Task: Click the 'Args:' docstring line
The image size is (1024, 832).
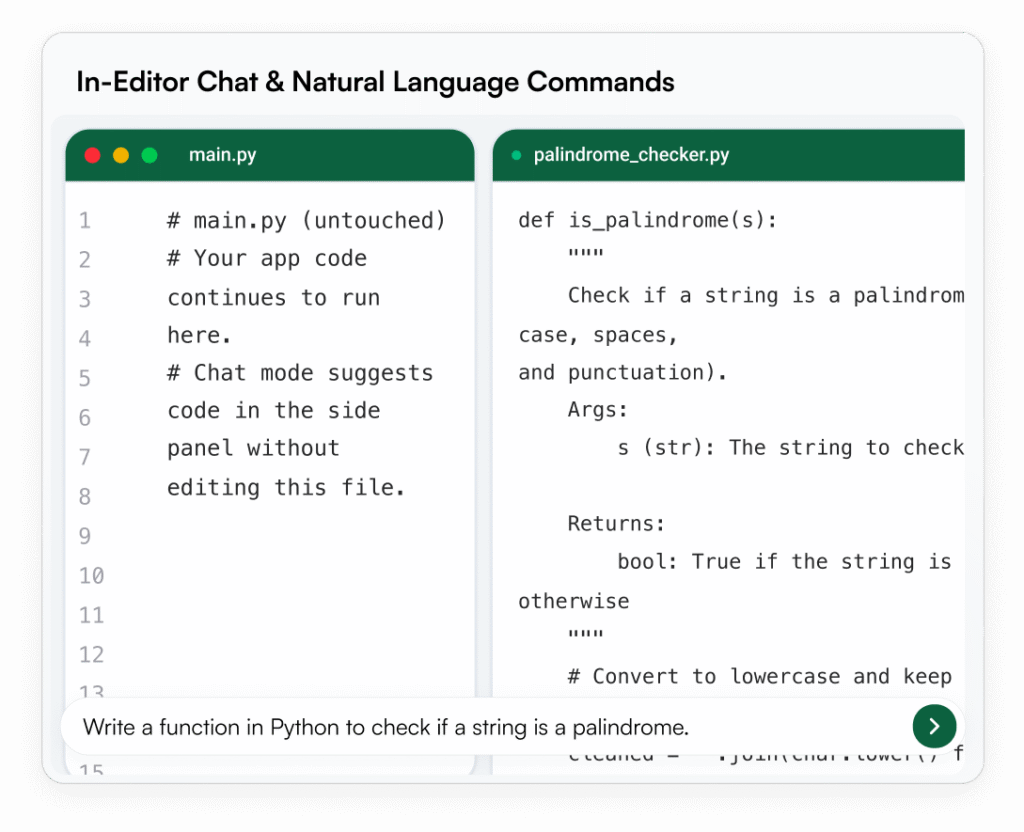Action: click(x=600, y=410)
